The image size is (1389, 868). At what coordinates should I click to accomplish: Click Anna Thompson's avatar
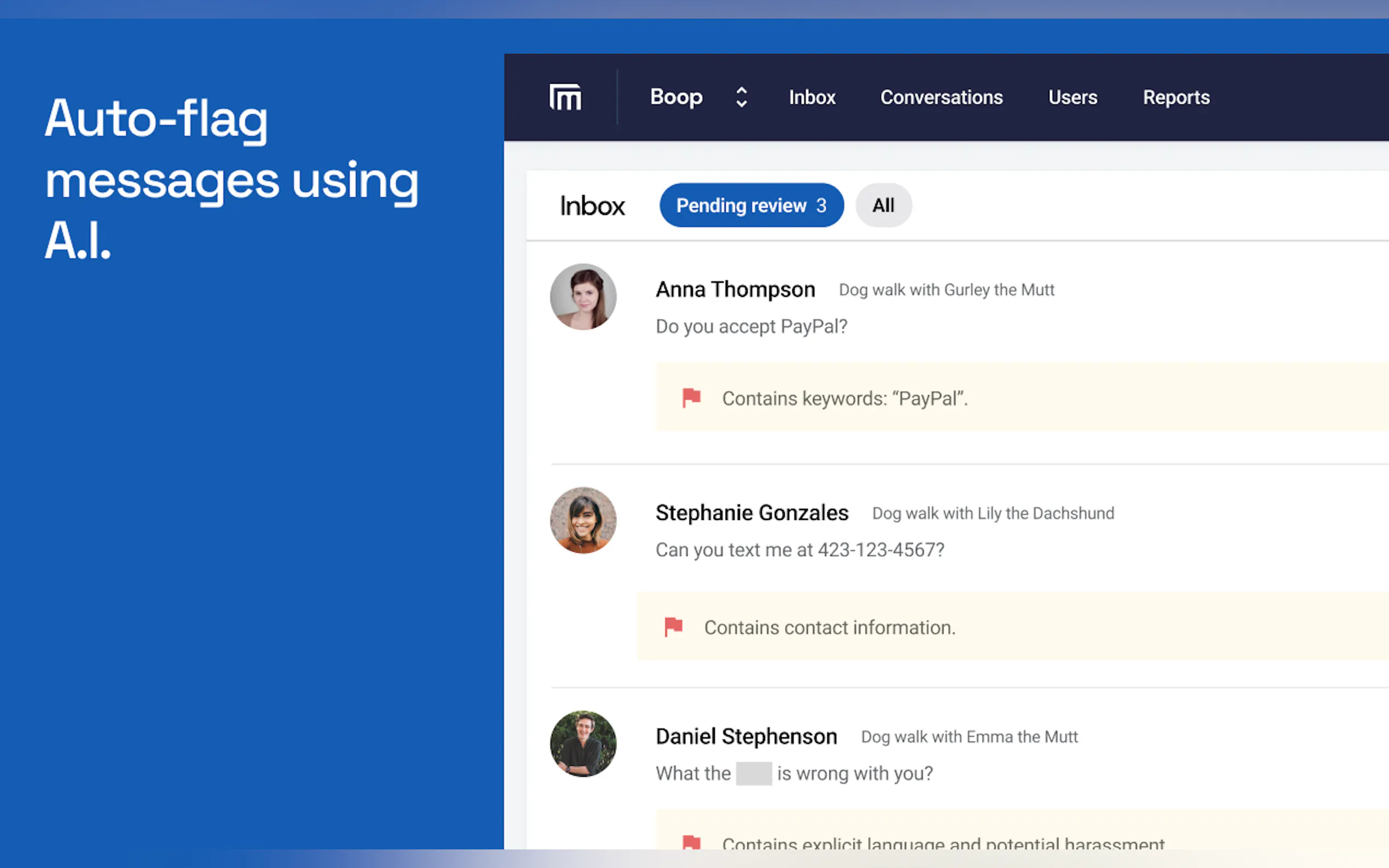583,297
